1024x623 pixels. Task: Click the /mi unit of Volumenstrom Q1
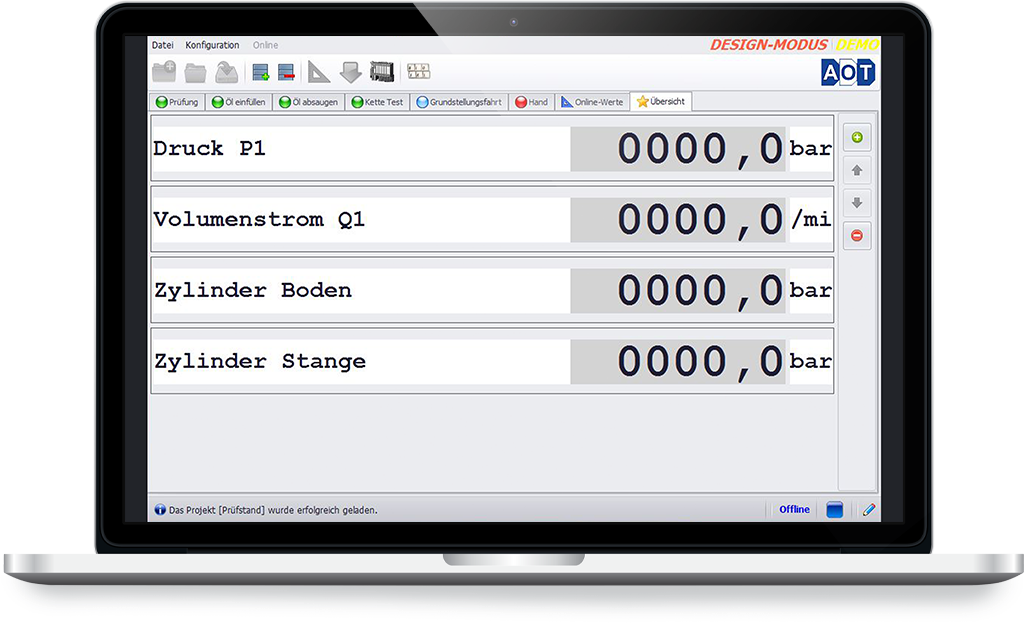coord(810,219)
